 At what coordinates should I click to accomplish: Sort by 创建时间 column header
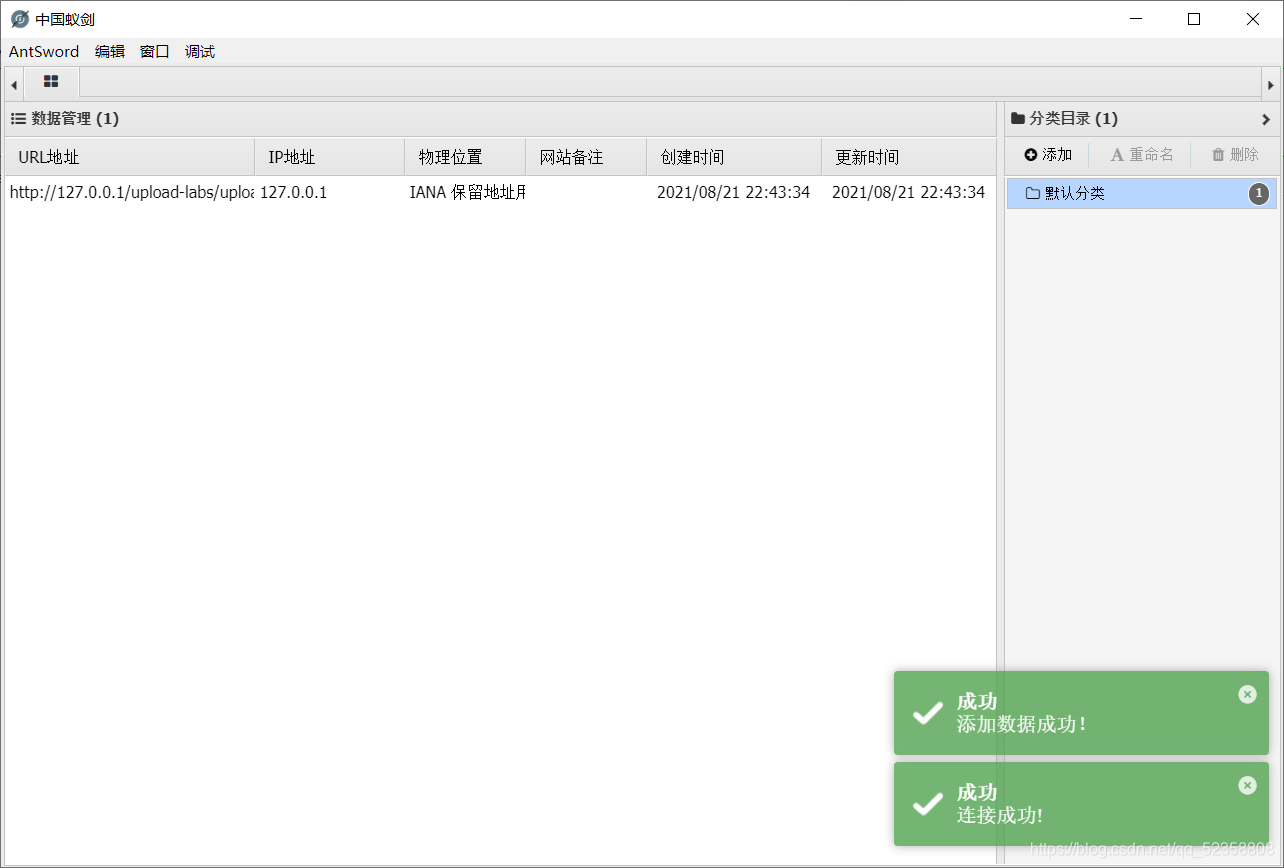pos(692,157)
